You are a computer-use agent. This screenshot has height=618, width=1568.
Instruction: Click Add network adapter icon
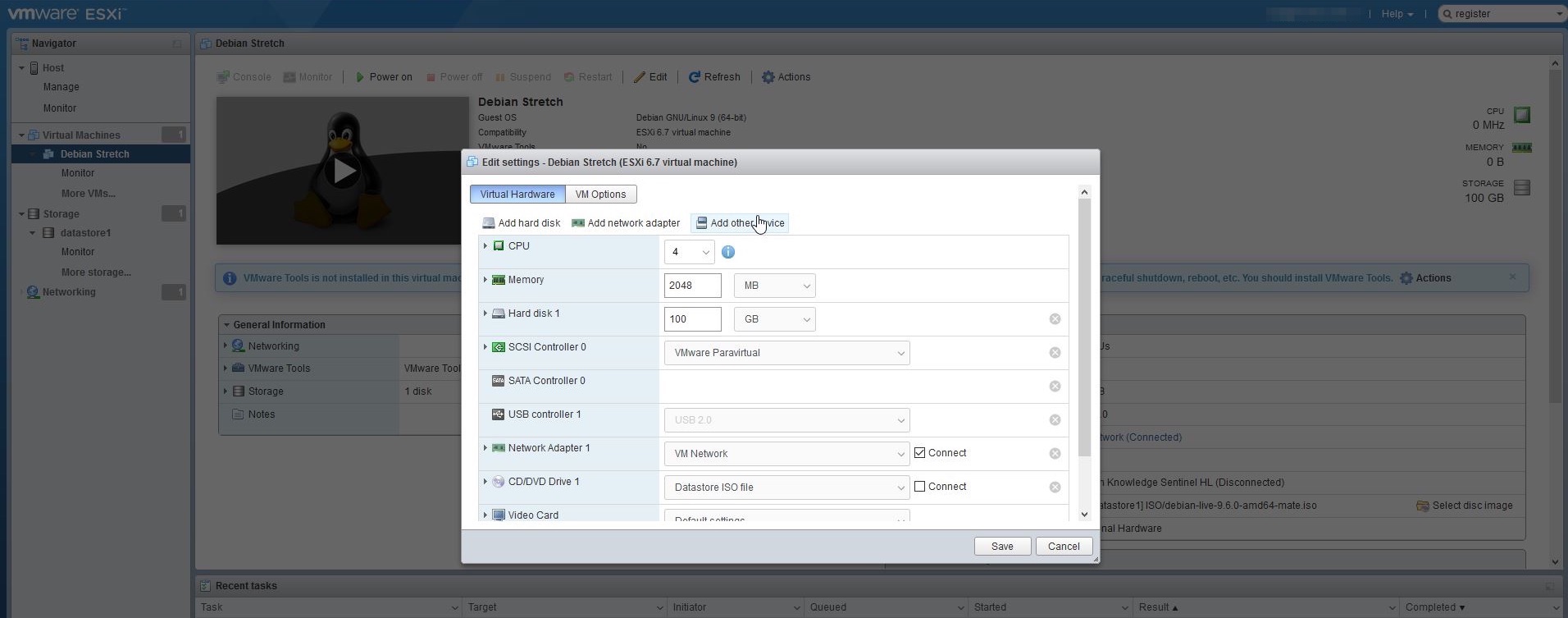pyautogui.click(x=578, y=223)
